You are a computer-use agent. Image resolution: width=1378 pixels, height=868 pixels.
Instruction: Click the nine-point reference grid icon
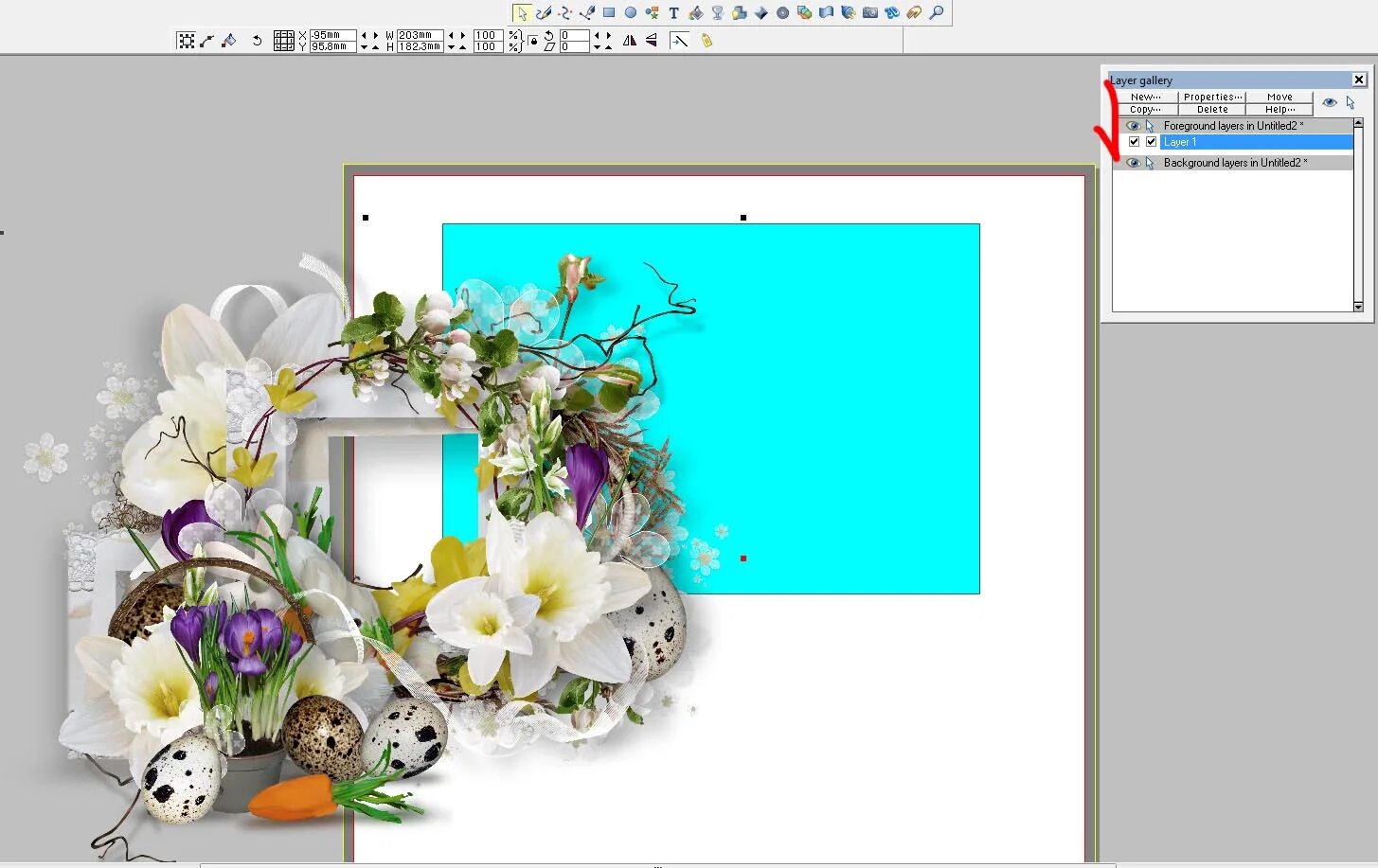(x=283, y=41)
